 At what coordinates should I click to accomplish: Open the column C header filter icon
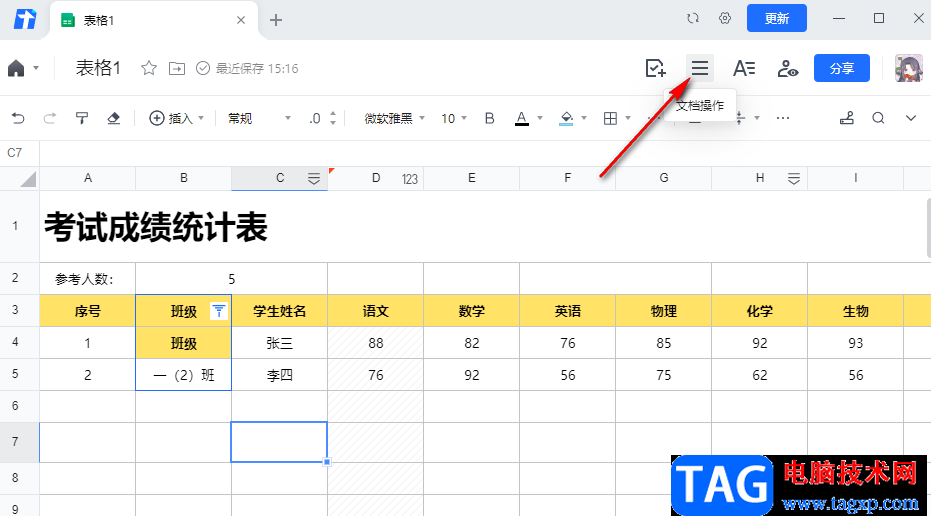[x=314, y=179]
